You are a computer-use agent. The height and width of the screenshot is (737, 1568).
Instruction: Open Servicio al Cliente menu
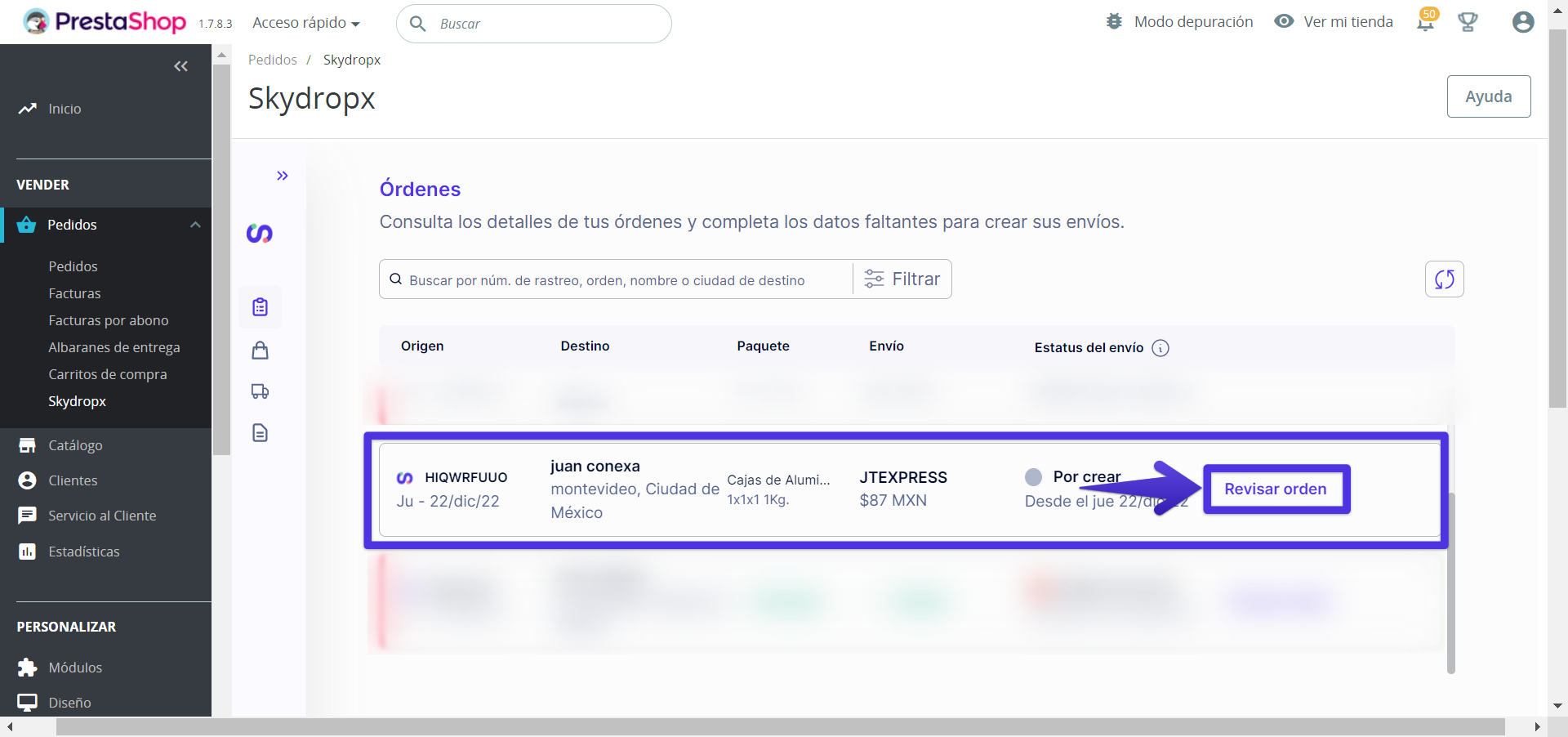point(102,516)
